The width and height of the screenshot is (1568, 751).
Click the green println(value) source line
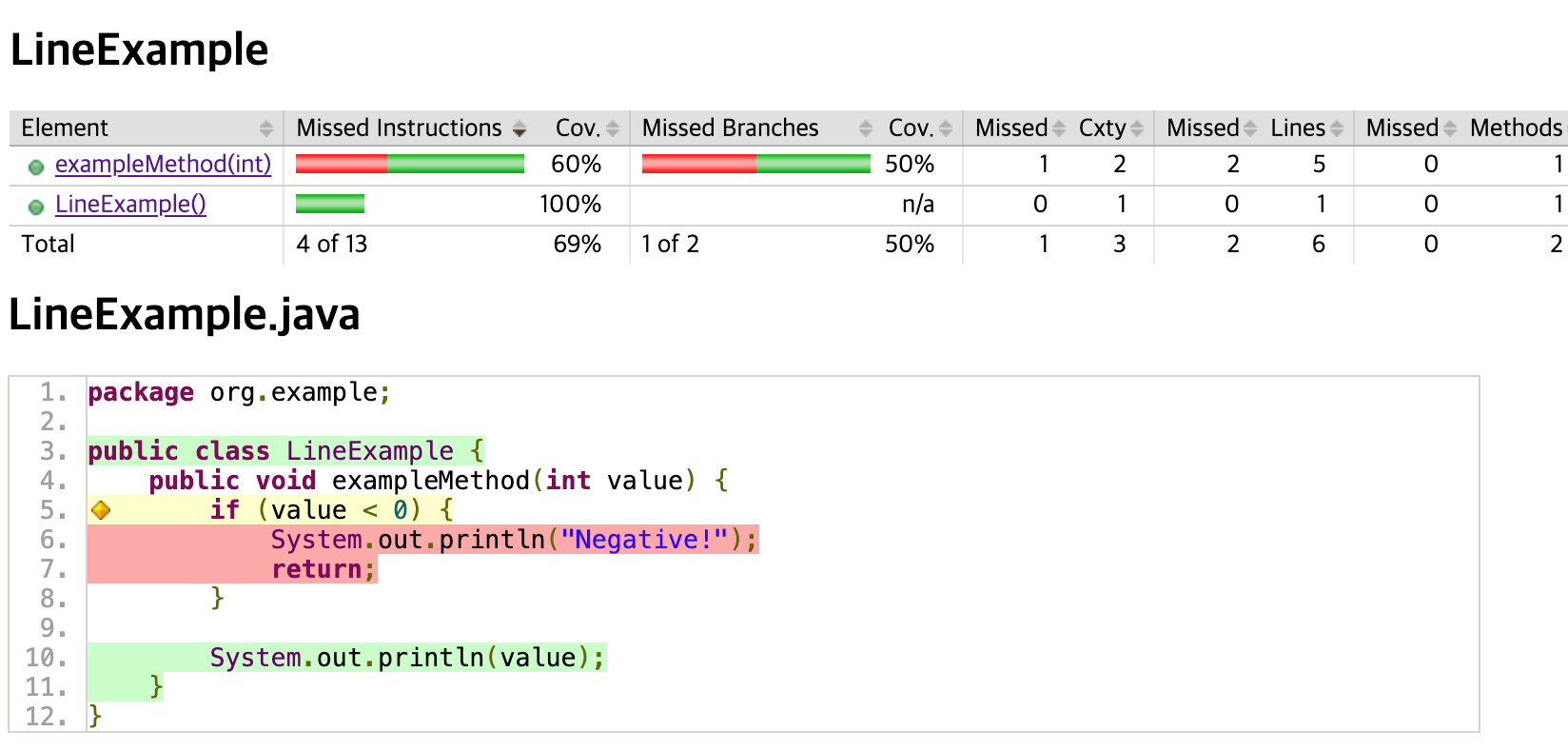pyautogui.click(x=407, y=658)
